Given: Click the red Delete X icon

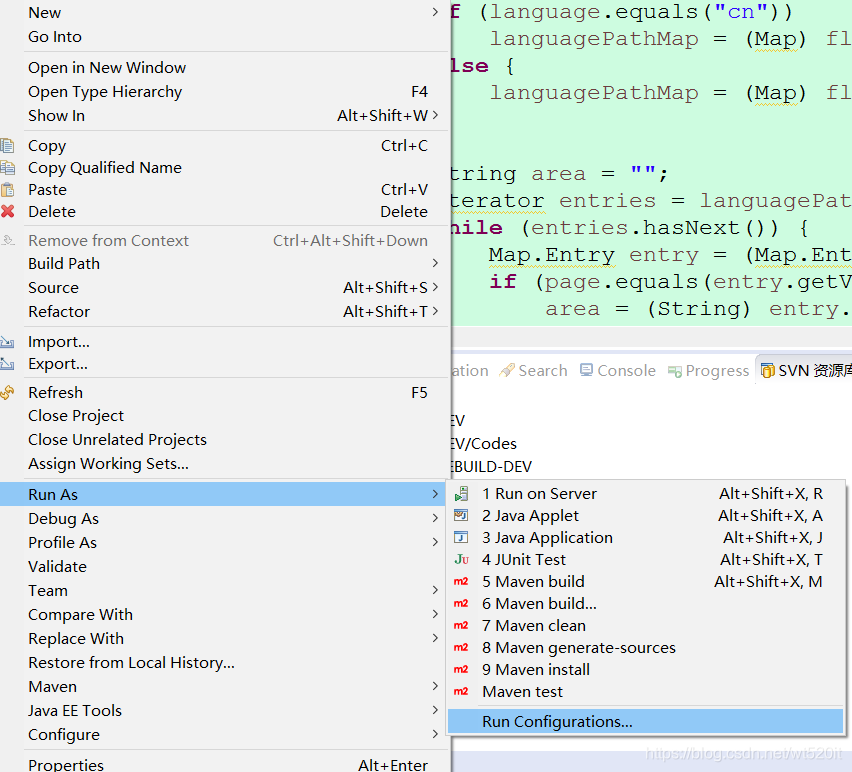Looking at the screenshot, I should pos(7,211).
